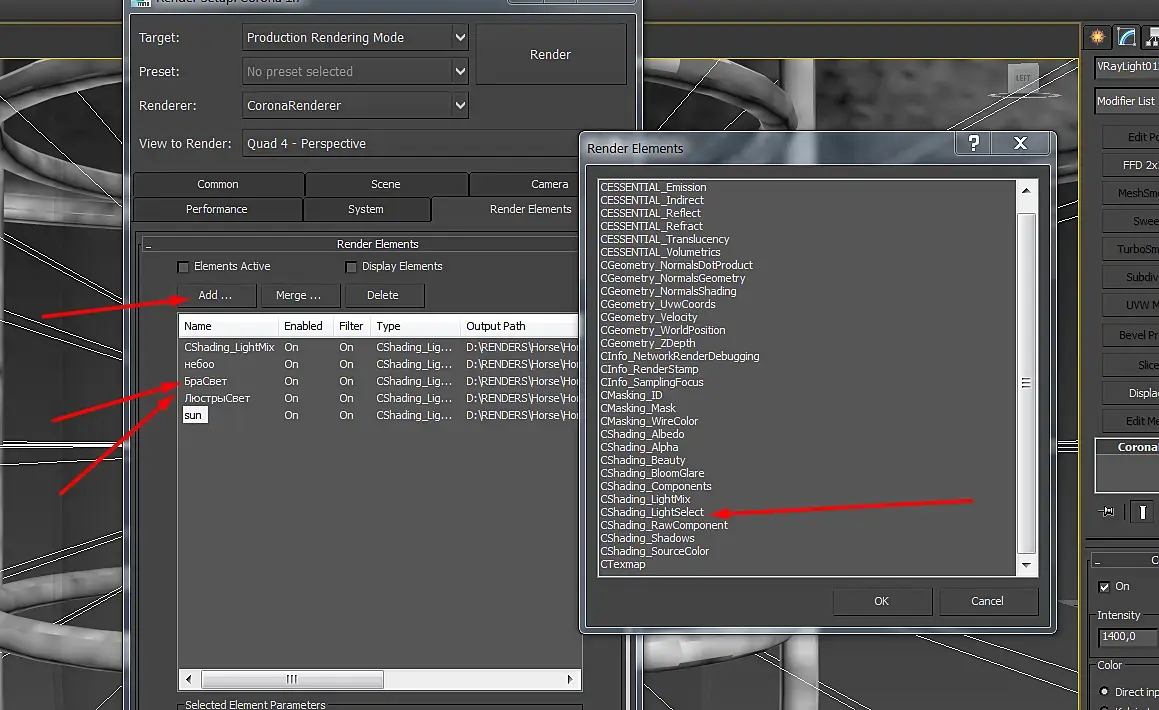This screenshot has height=710, width=1159.
Task: Click the Intensity value field 1400,0
Action: [1128, 636]
